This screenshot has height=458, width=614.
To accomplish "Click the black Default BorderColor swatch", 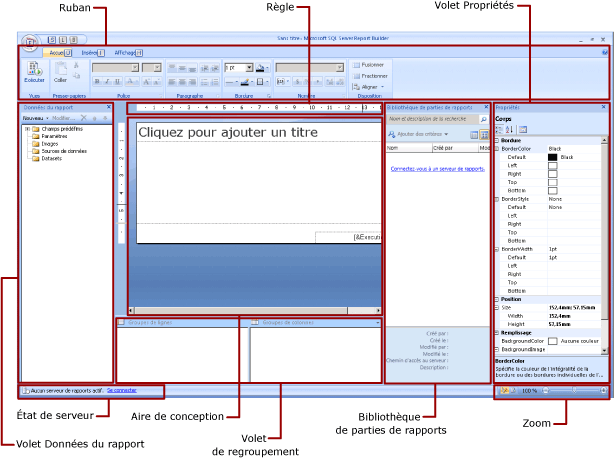I will tap(552, 157).
